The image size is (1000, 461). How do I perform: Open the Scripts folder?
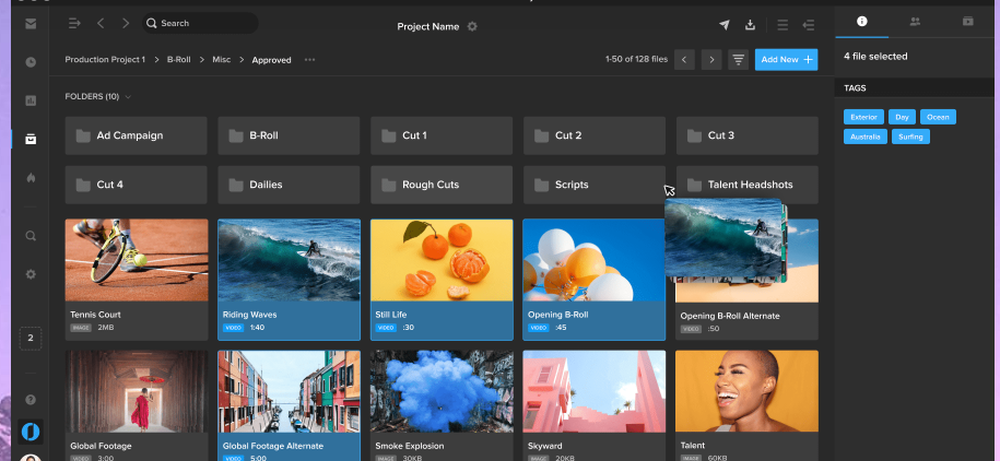point(594,185)
